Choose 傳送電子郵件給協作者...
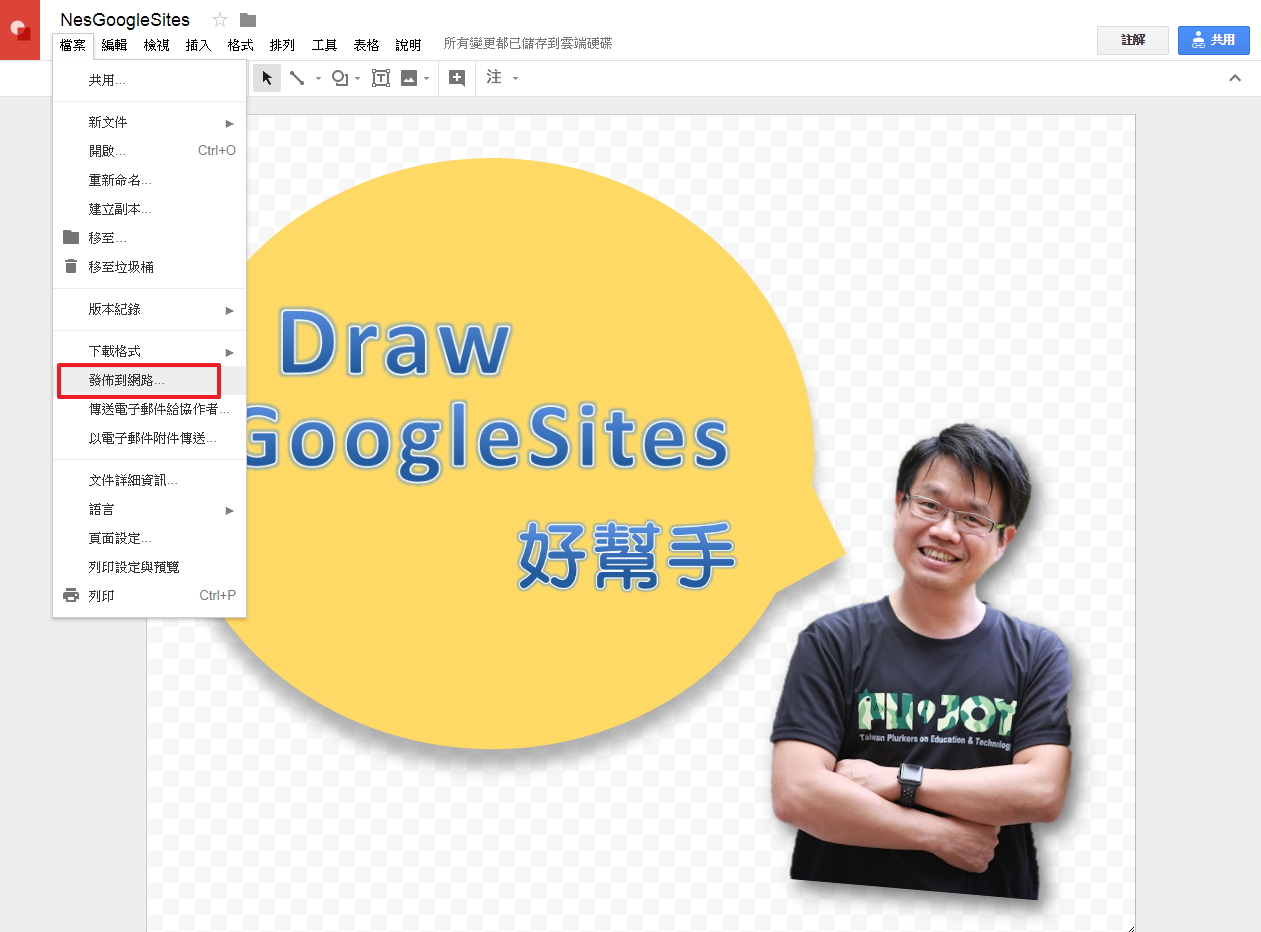Image resolution: width=1261 pixels, height=932 pixels. pos(150,409)
